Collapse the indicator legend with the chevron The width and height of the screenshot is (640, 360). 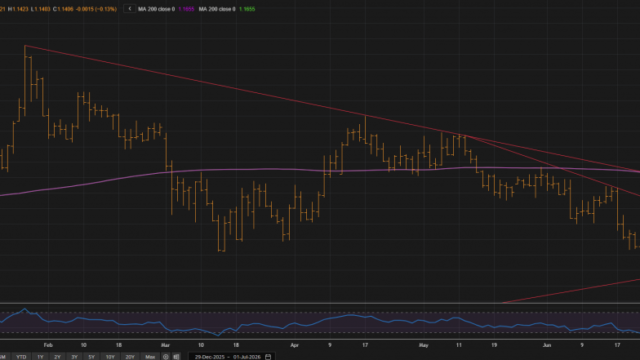(x=129, y=9)
